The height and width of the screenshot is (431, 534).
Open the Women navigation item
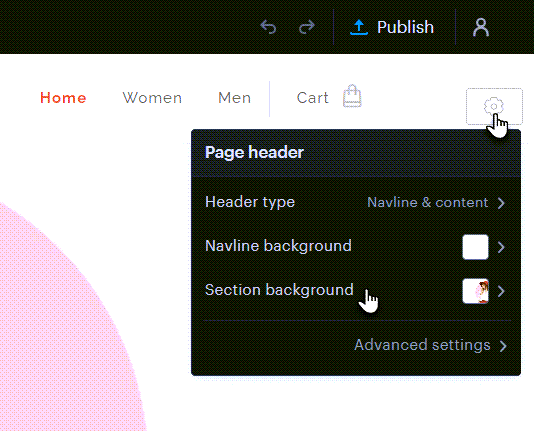click(x=152, y=98)
